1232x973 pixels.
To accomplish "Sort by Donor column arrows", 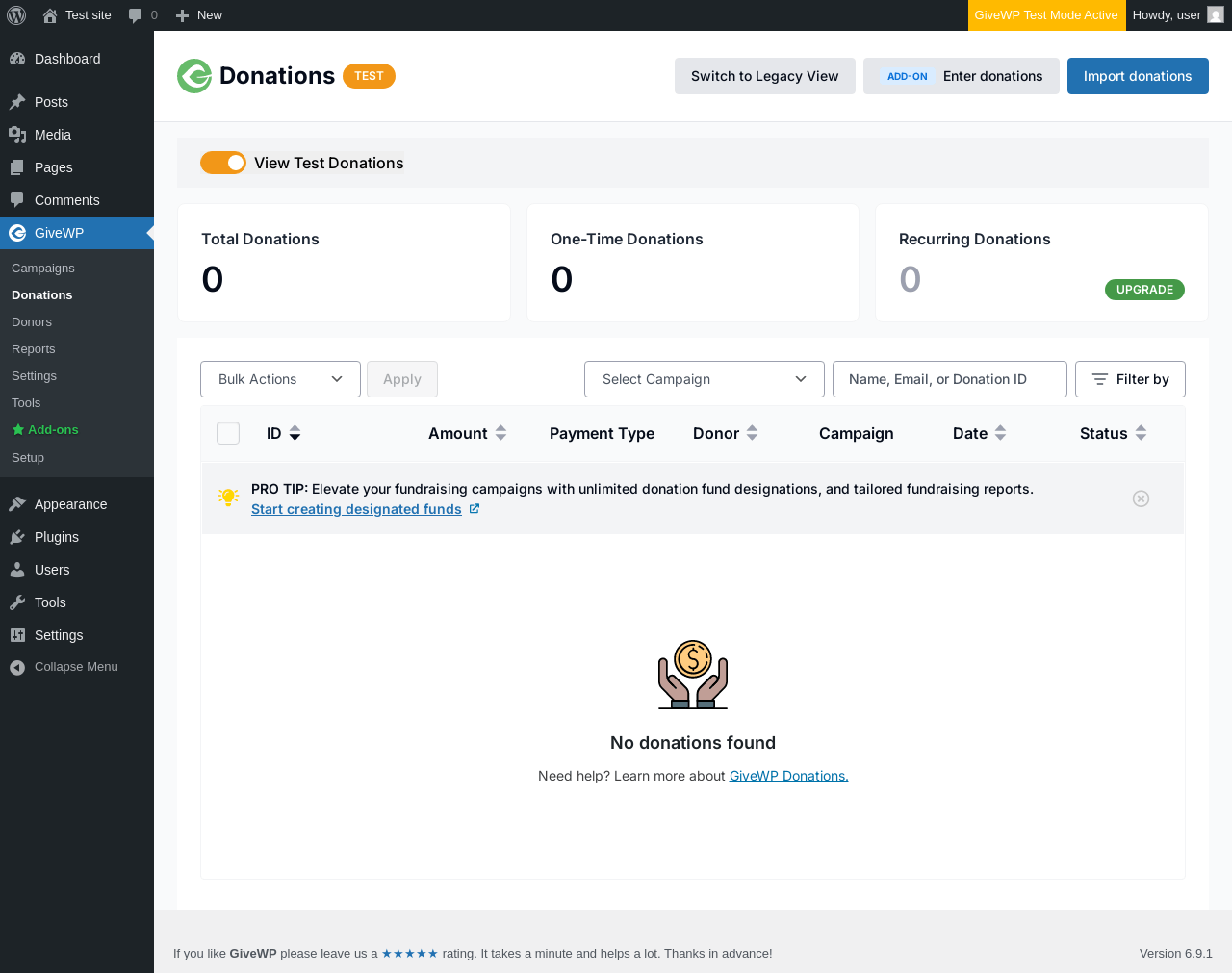I will click(x=752, y=433).
